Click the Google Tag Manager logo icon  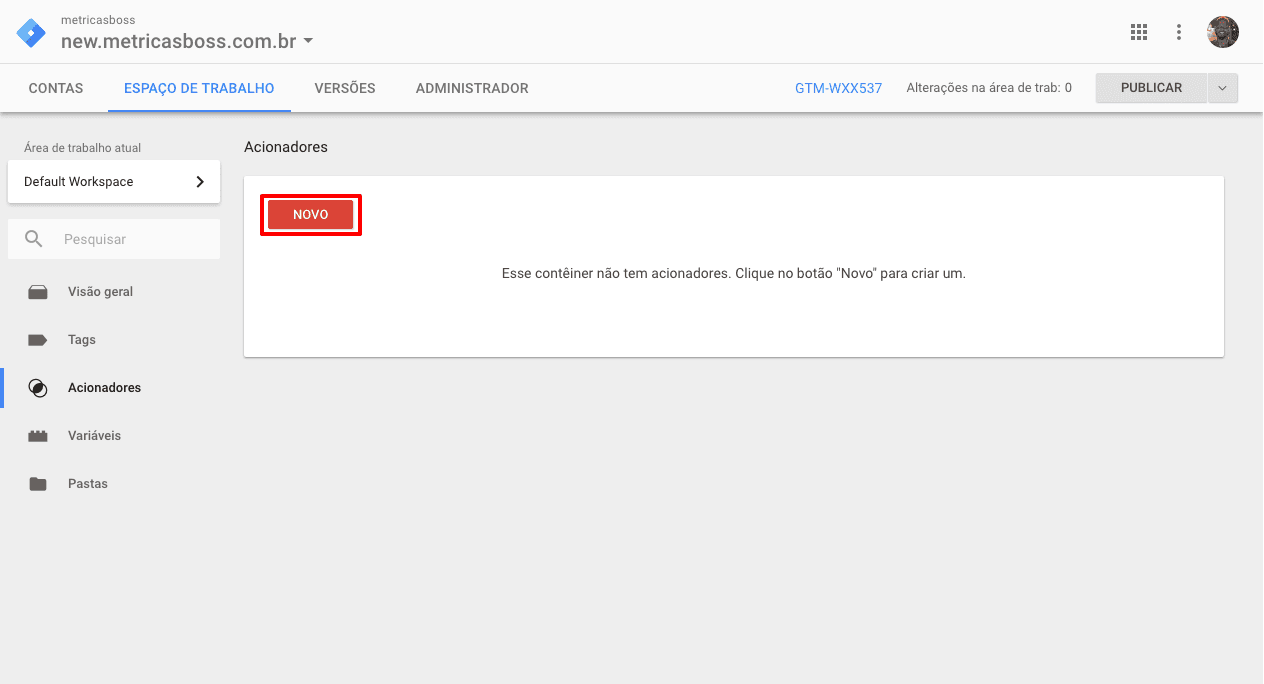tap(31, 32)
